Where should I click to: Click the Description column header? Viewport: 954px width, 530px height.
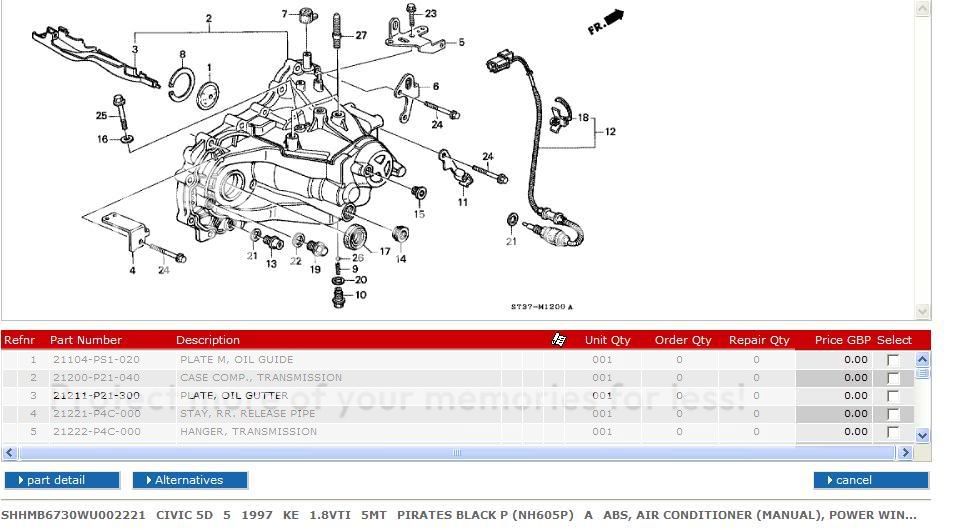point(208,340)
